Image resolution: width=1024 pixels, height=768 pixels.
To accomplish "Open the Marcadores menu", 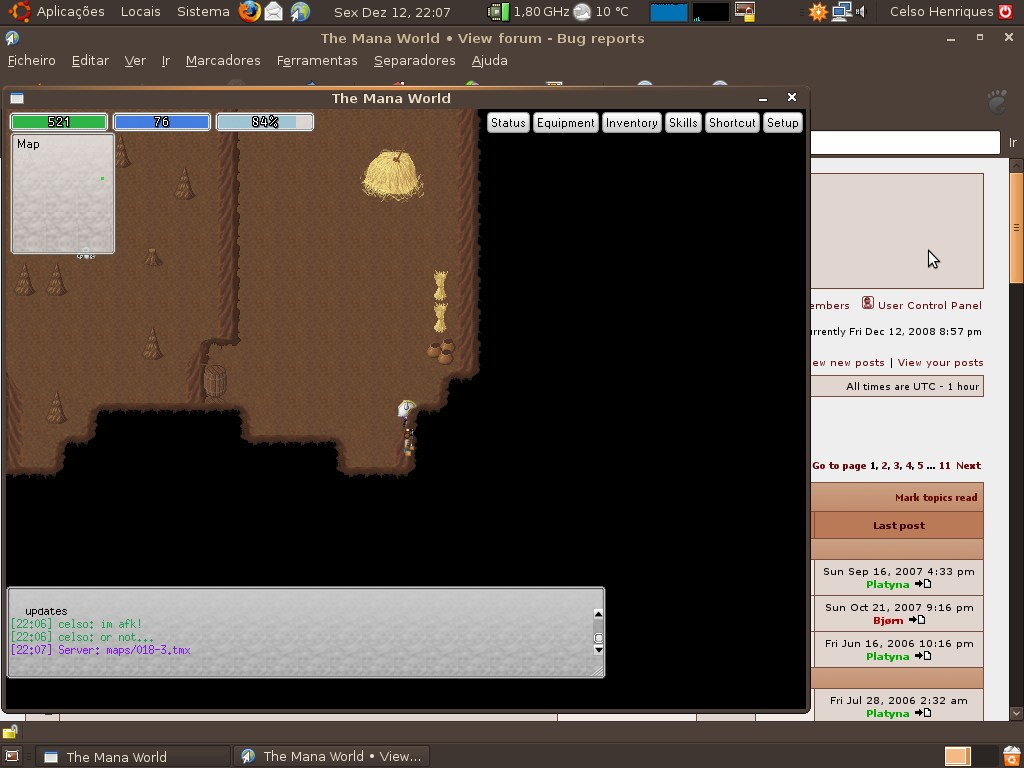I will coord(223,61).
